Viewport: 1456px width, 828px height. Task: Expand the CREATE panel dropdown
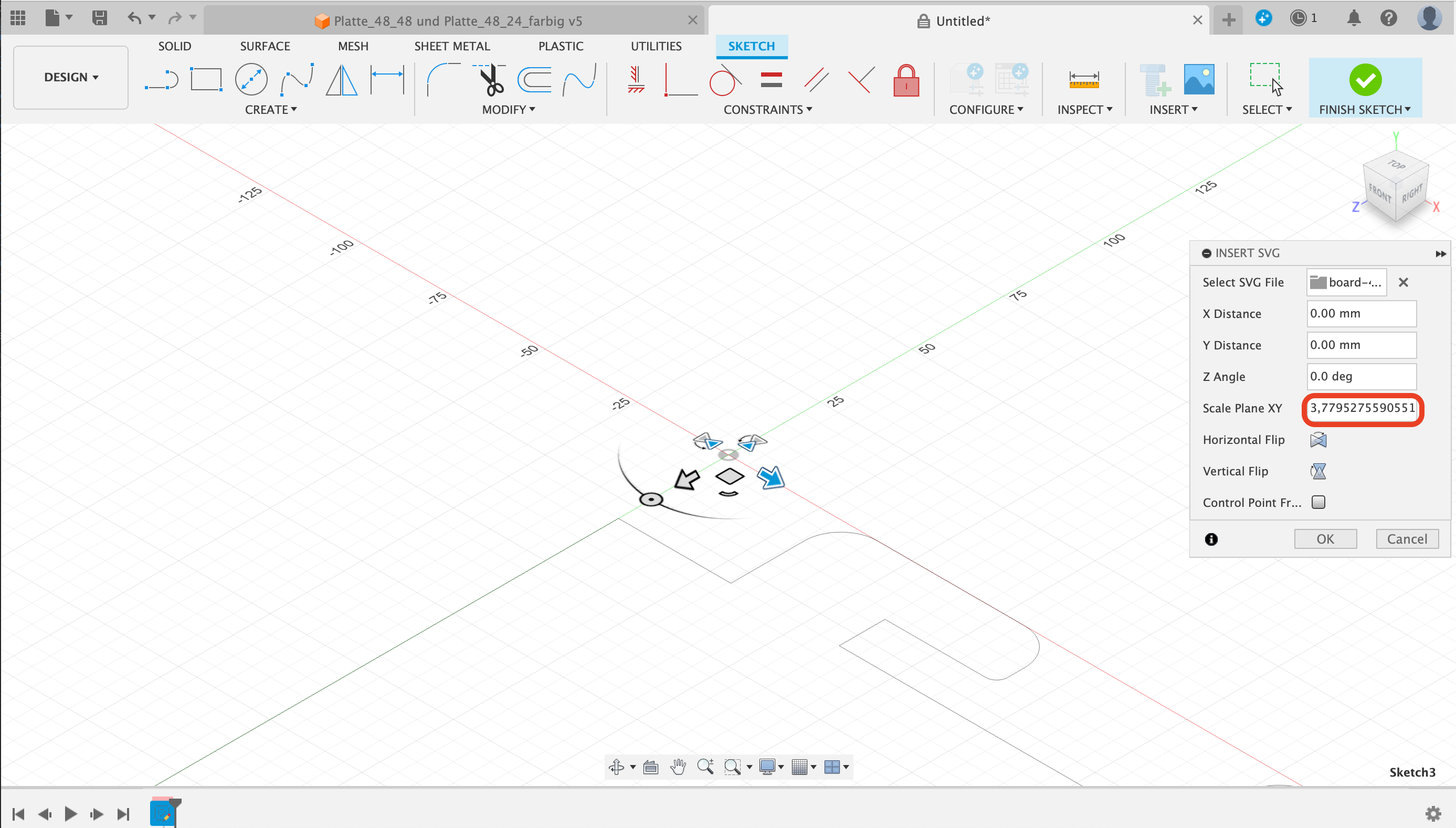click(271, 109)
